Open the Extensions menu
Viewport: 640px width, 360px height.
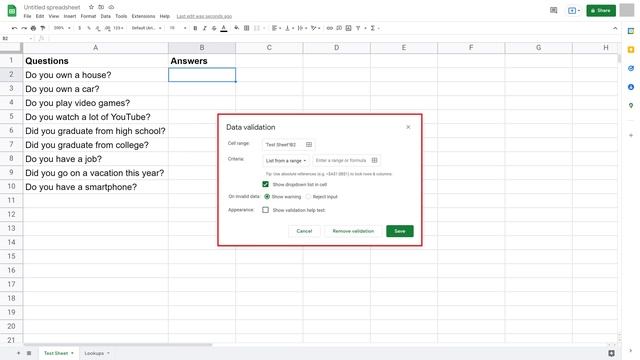143,16
